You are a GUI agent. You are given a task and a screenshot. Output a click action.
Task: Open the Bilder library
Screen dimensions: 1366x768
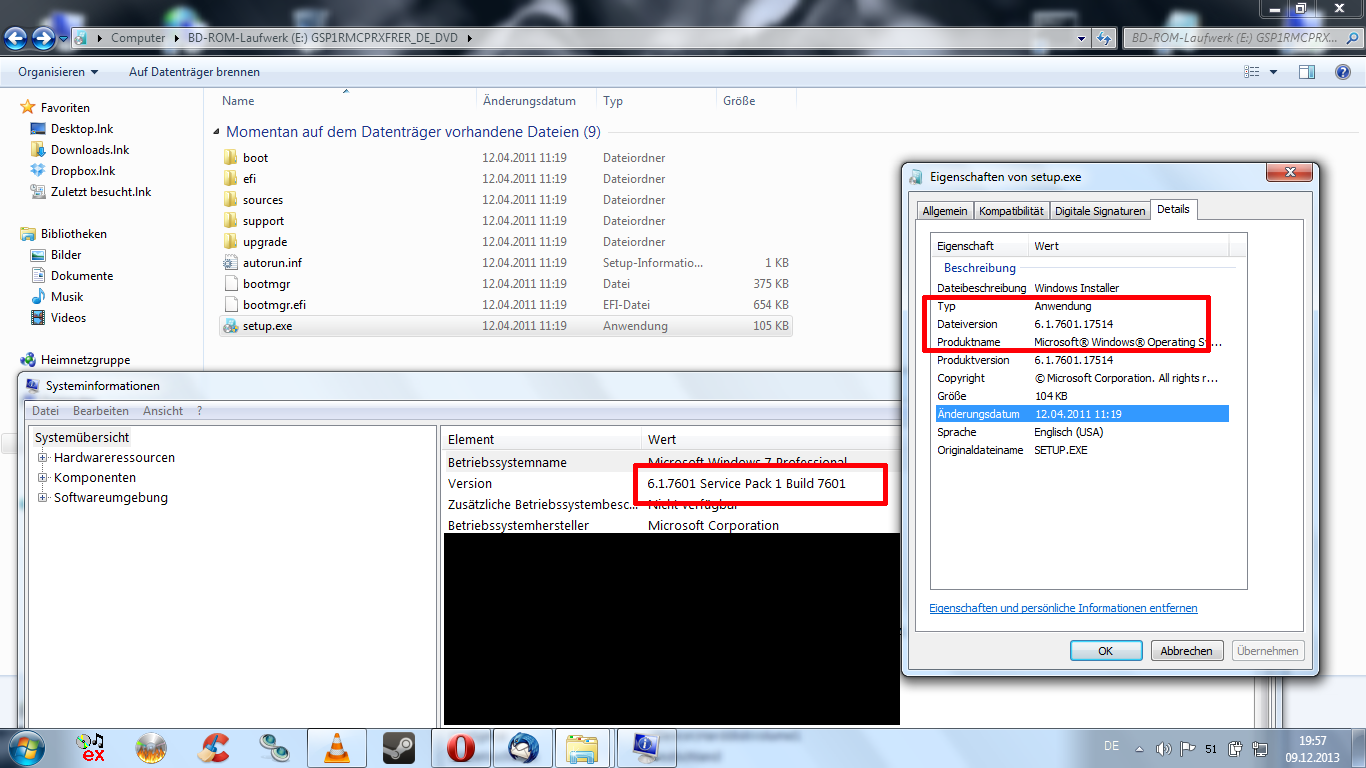(x=66, y=255)
